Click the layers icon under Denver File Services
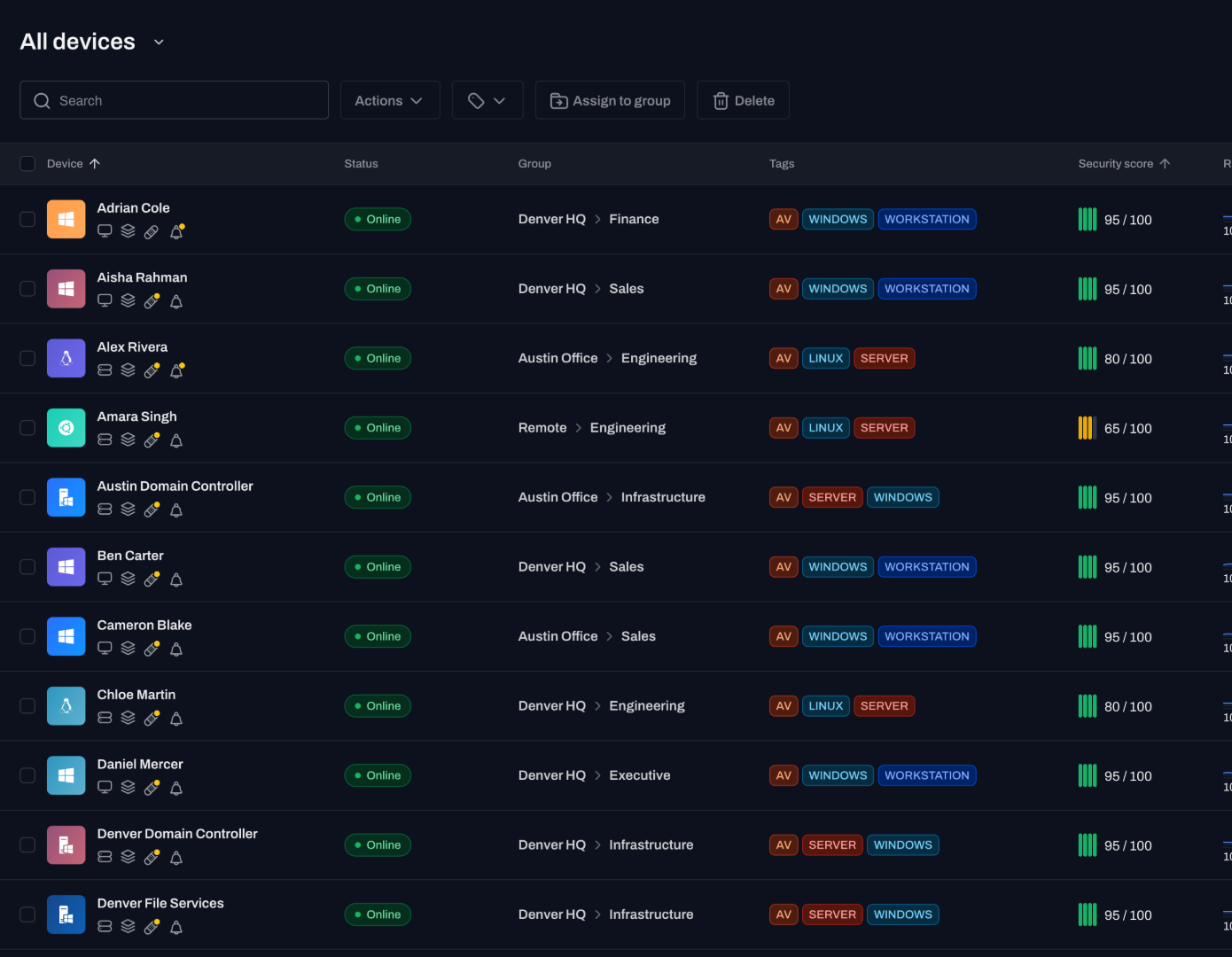The width and height of the screenshot is (1232, 957). click(129, 927)
